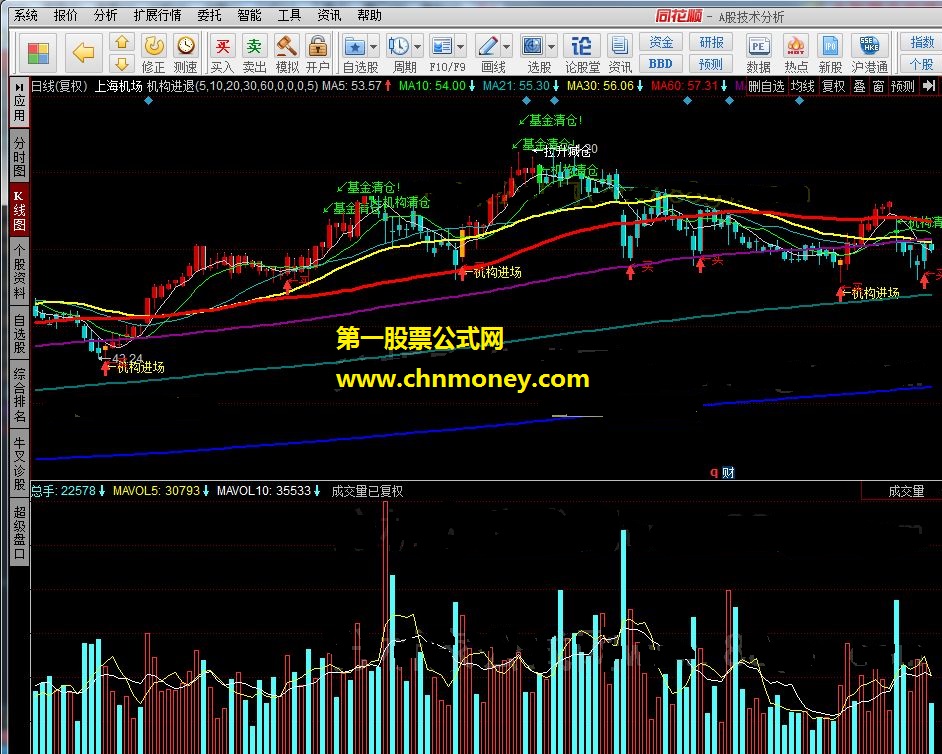Open the 自选股 star folder icon
Image resolution: width=942 pixels, height=754 pixels.
click(354, 46)
